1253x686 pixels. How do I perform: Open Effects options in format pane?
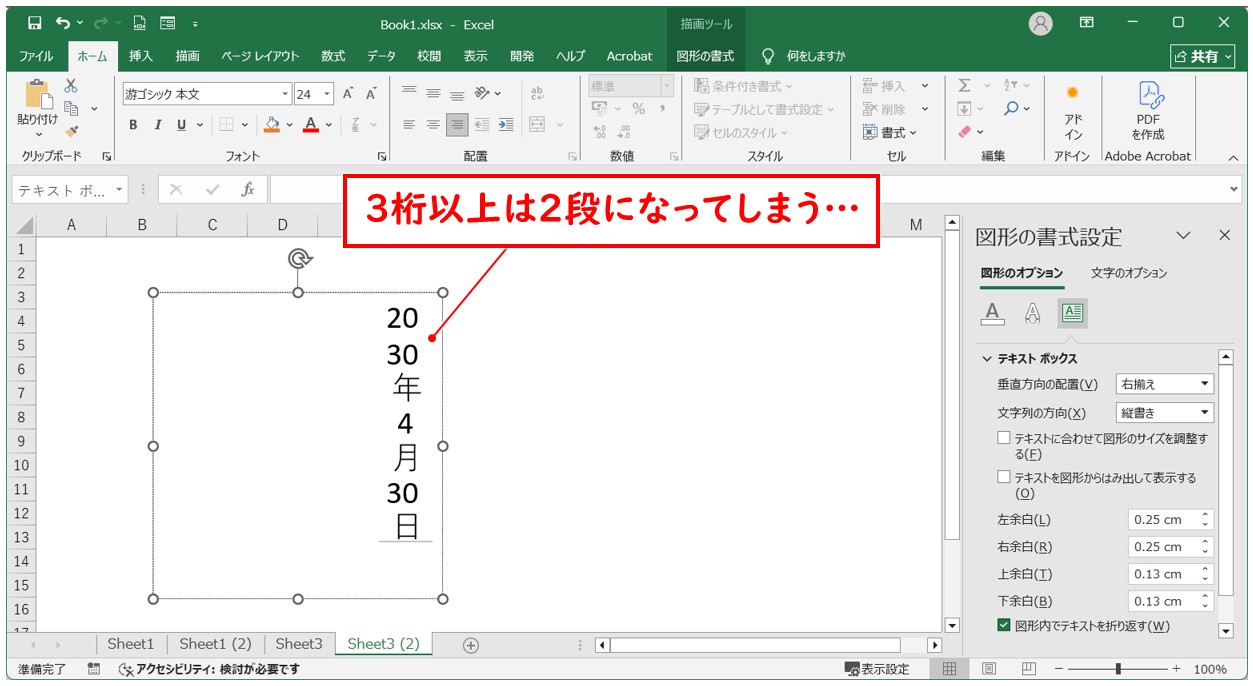1033,314
